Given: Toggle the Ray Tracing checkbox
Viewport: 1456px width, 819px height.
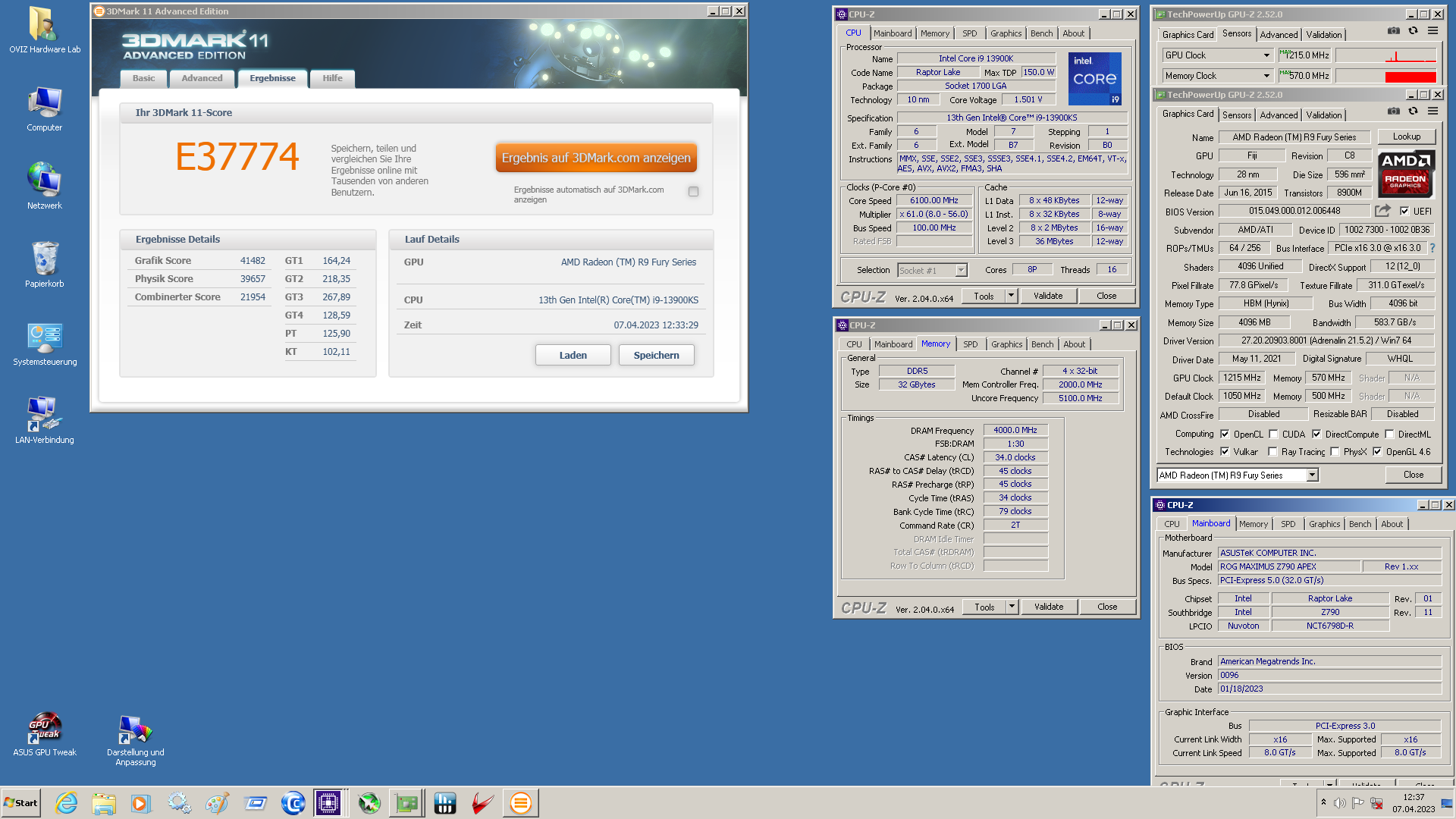Looking at the screenshot, I should click(x=1272, y=452).
